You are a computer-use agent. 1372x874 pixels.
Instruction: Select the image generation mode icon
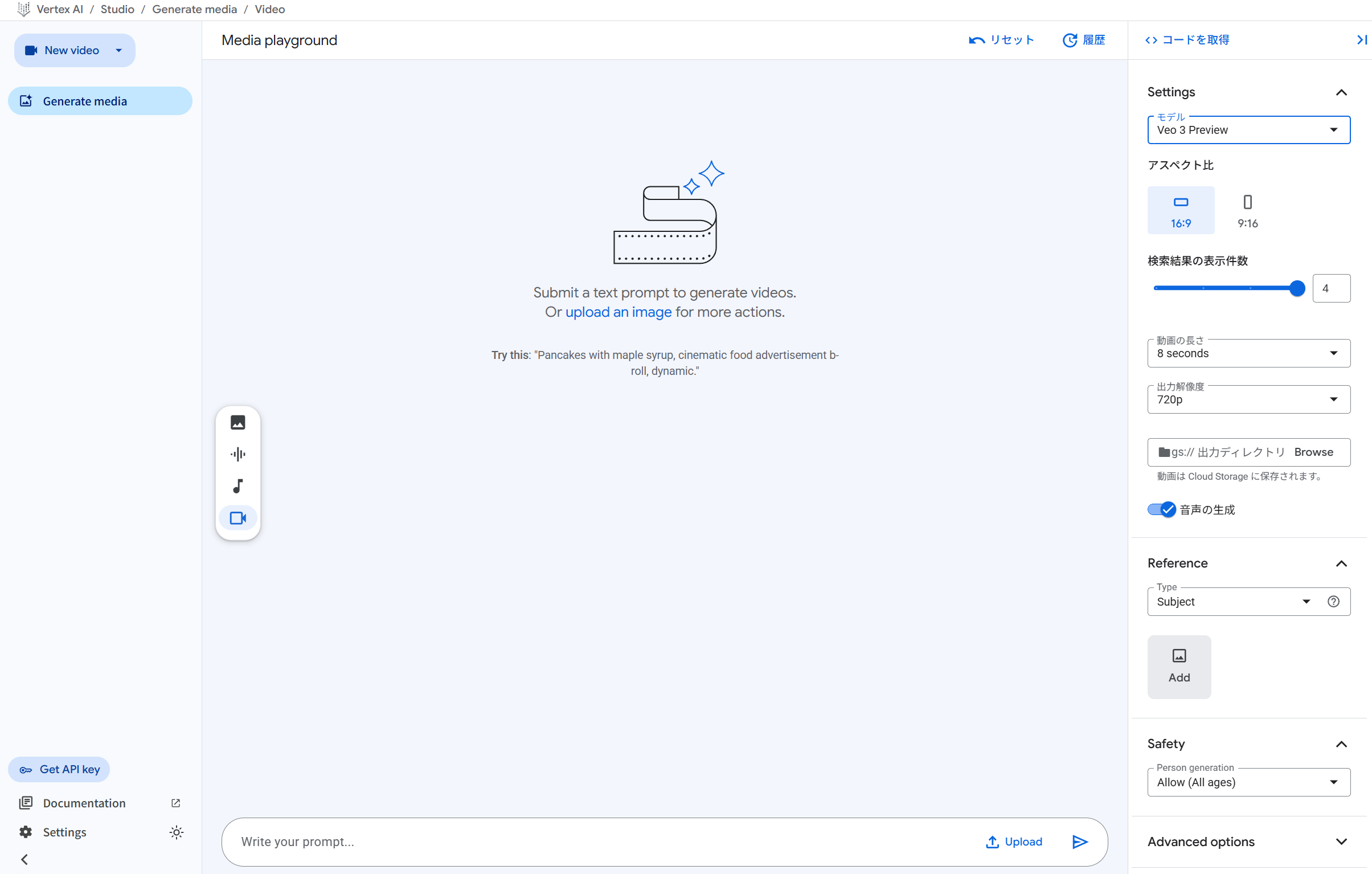point(237,422)
